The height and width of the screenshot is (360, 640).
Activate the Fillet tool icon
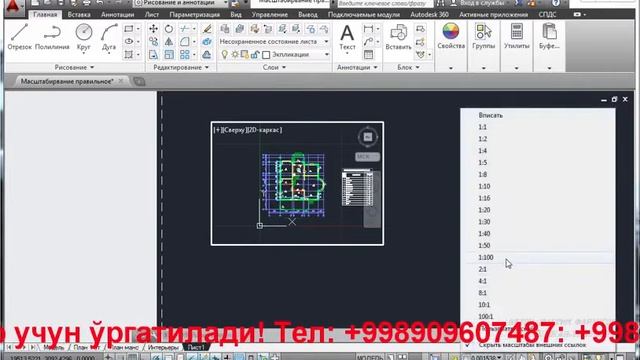tap(184, 42)
